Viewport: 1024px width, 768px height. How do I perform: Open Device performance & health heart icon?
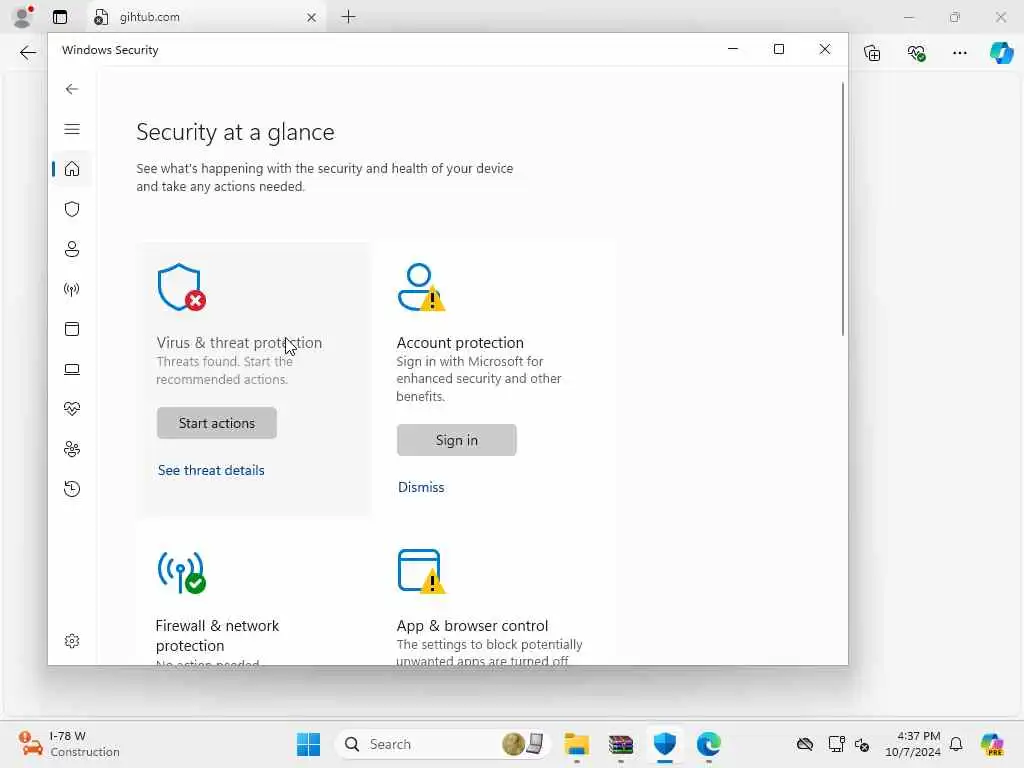(x=72, y=409)
